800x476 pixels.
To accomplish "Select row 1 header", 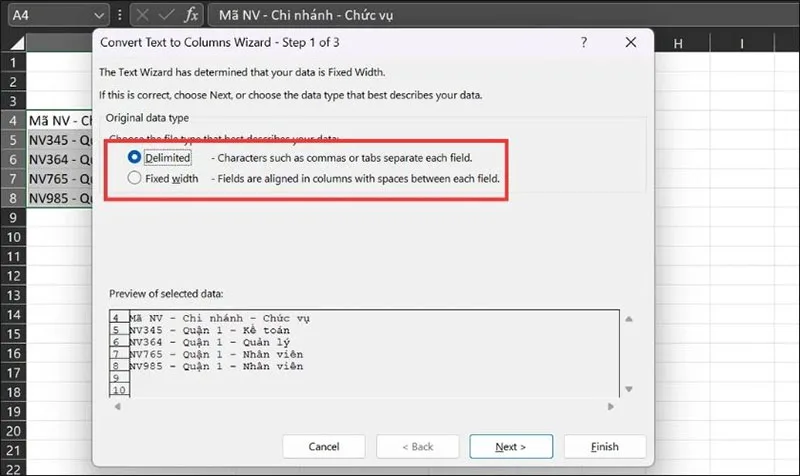I will (x=13, y=63).
